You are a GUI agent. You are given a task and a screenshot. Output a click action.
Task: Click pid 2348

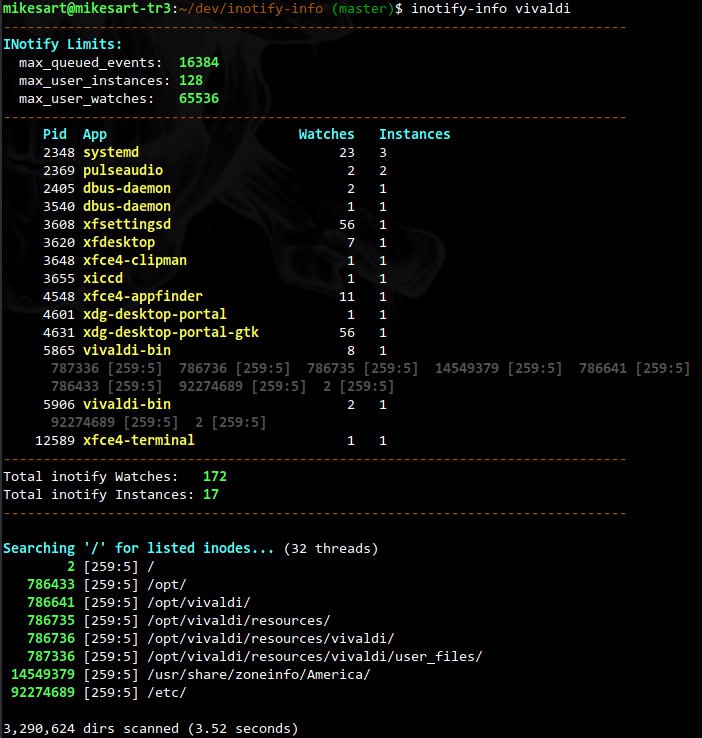pos(59,152)
